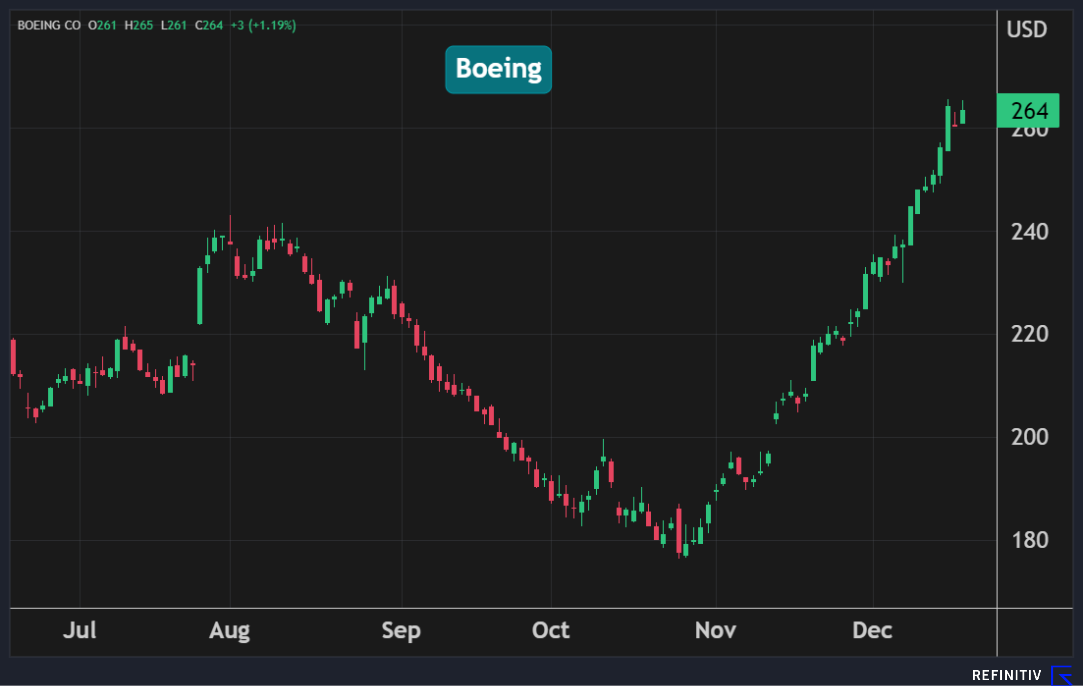Click the rightmost green candlestick

963,115
